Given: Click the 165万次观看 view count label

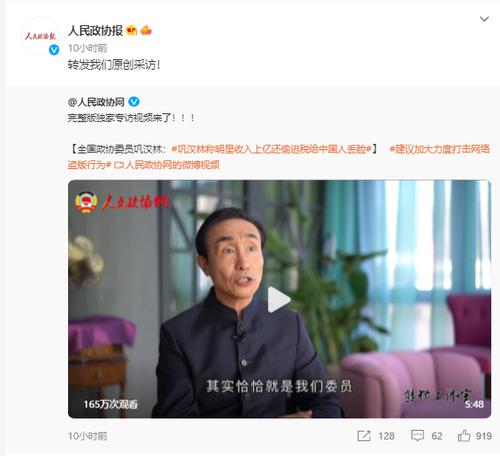Looking at the screenshot, I should click(110, 404).
